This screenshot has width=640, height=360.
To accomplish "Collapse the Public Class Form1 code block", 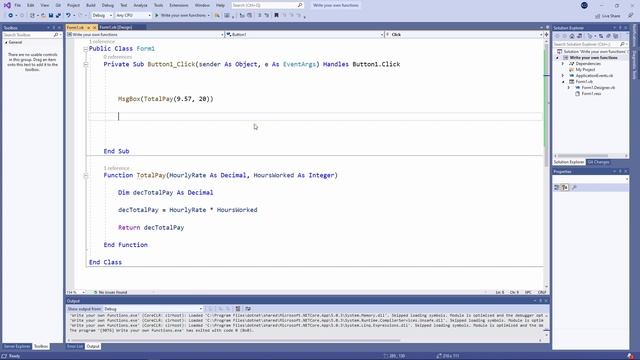I will 86,49.
